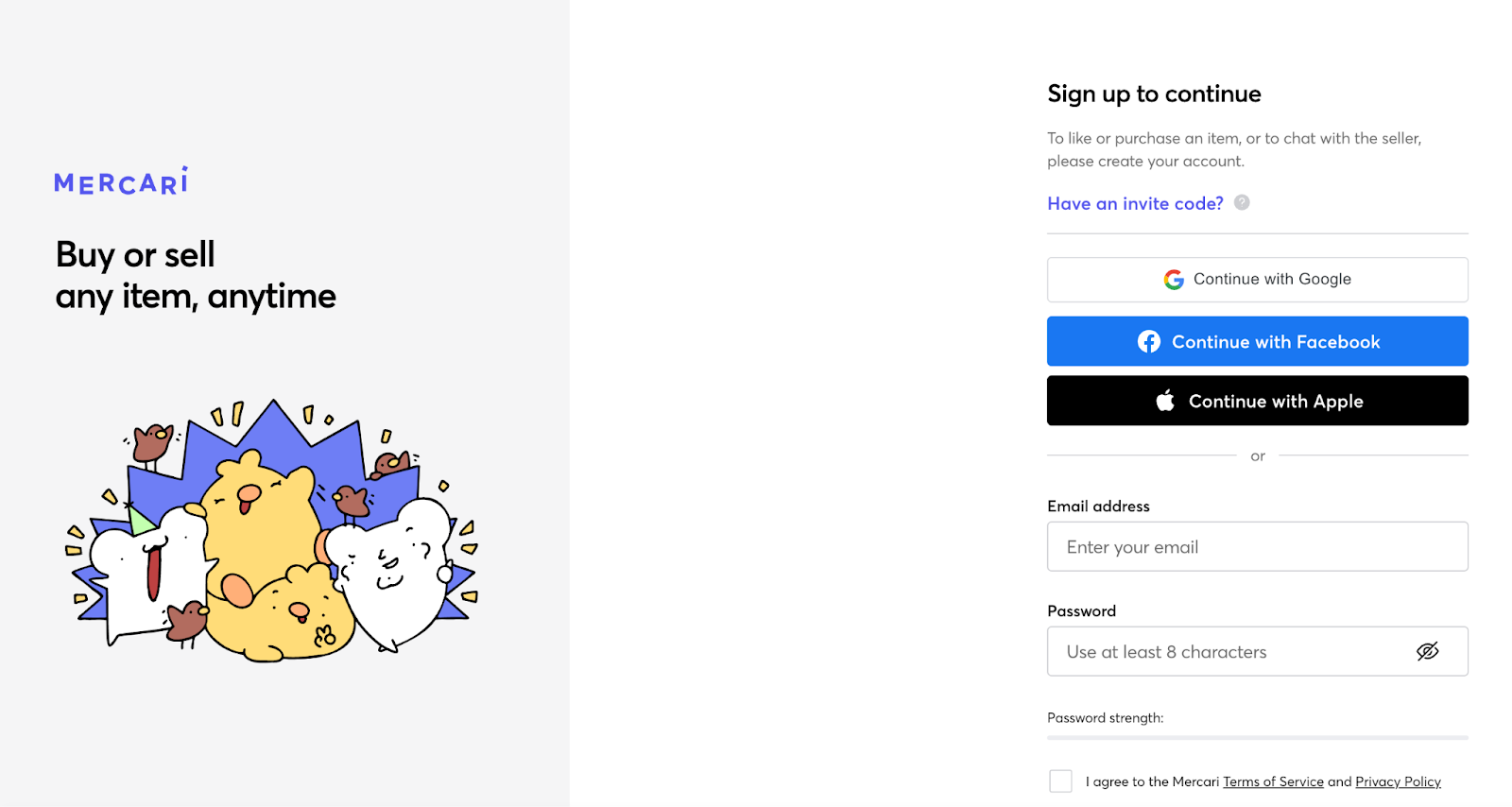The width and height of the screenshot is (1512, 807).
Task: Select the yellow chick character illustration
Action: pos(255,539)
